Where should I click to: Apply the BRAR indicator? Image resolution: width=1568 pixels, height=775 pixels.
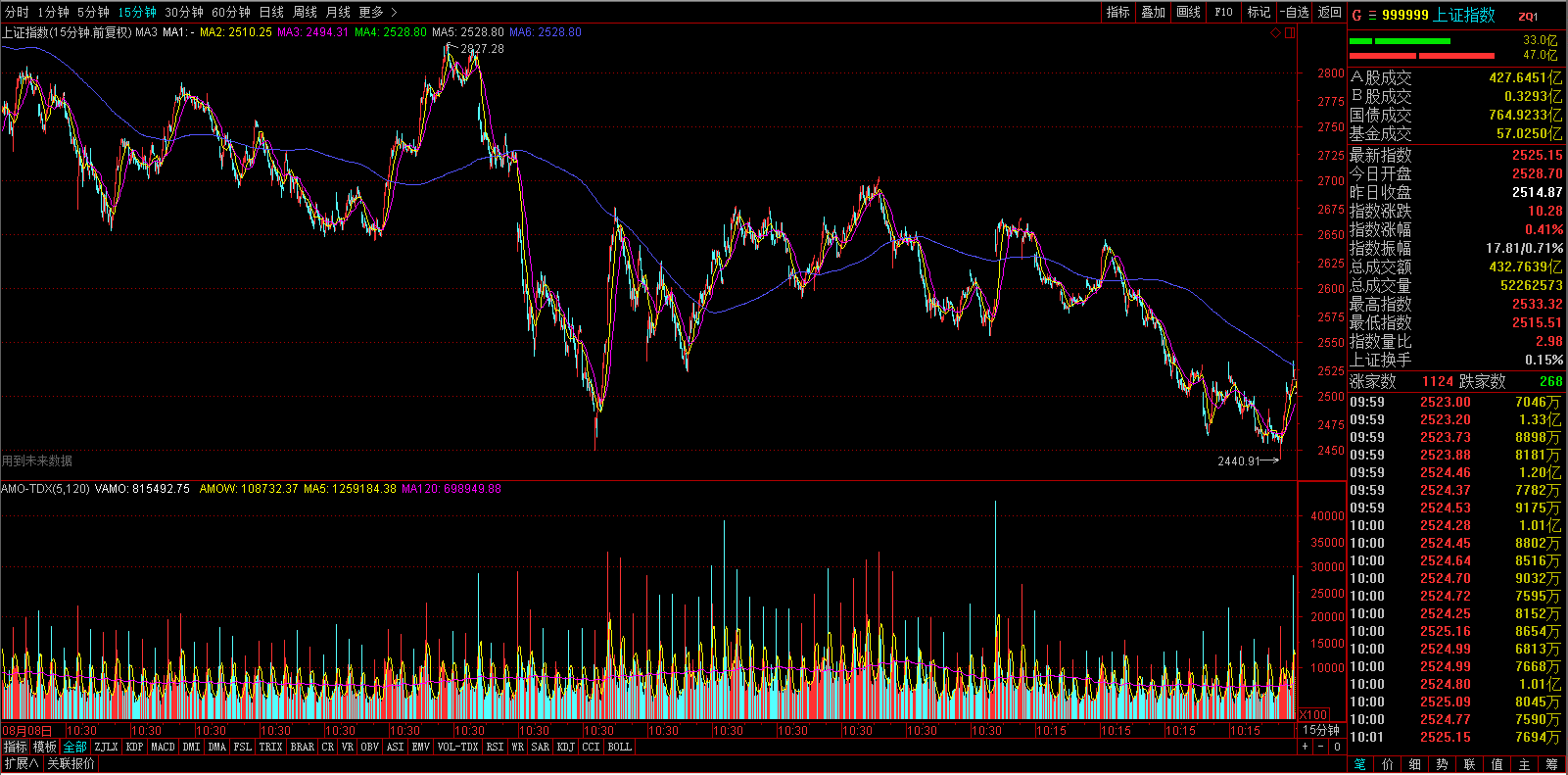point(302,747)
